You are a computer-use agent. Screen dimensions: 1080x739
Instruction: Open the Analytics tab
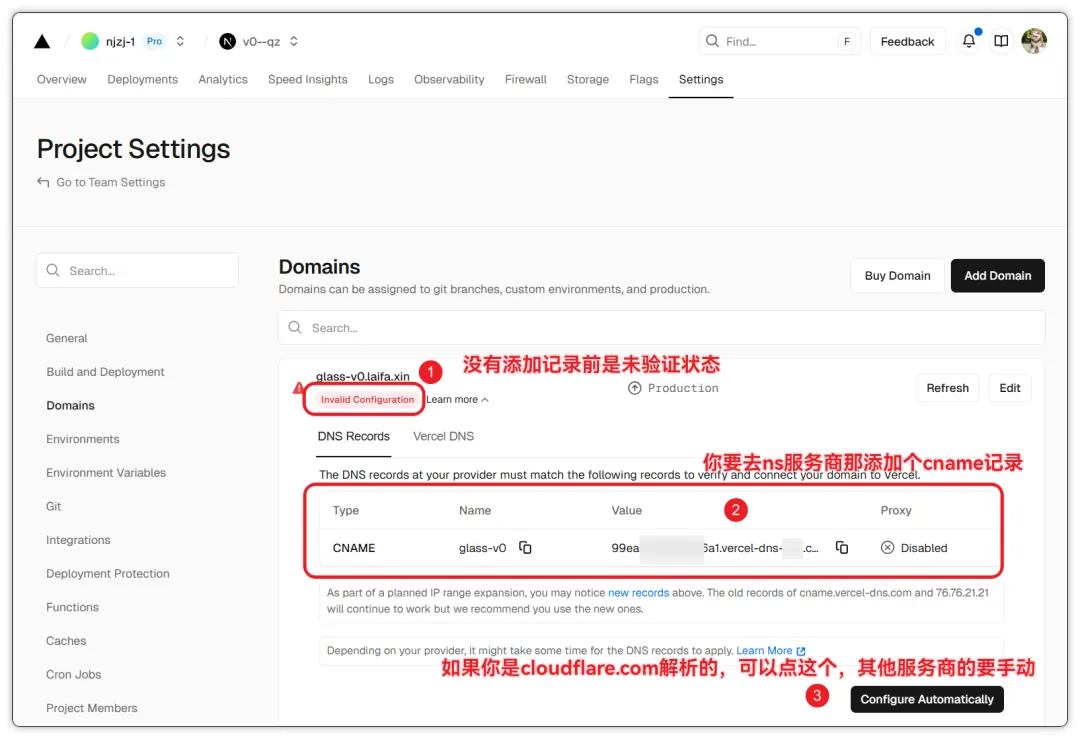point(222,79)
